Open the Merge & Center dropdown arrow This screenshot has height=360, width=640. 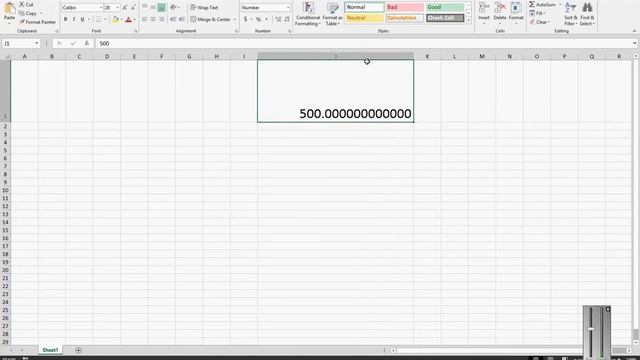[x=235, y=19]
